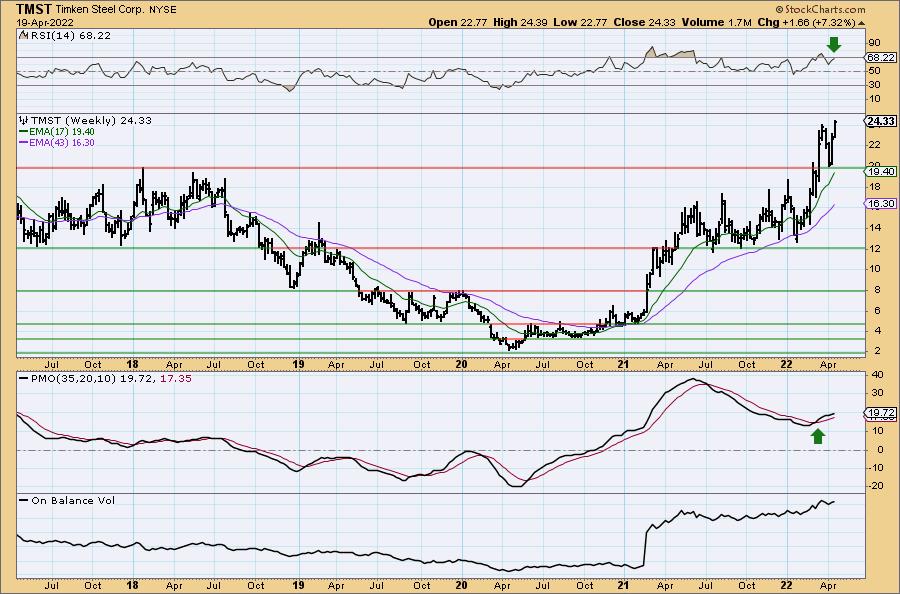Click the RSI line icon beside RSI(14)
Image resolution: width=900 pixels, height=594 pixels.
23,35
